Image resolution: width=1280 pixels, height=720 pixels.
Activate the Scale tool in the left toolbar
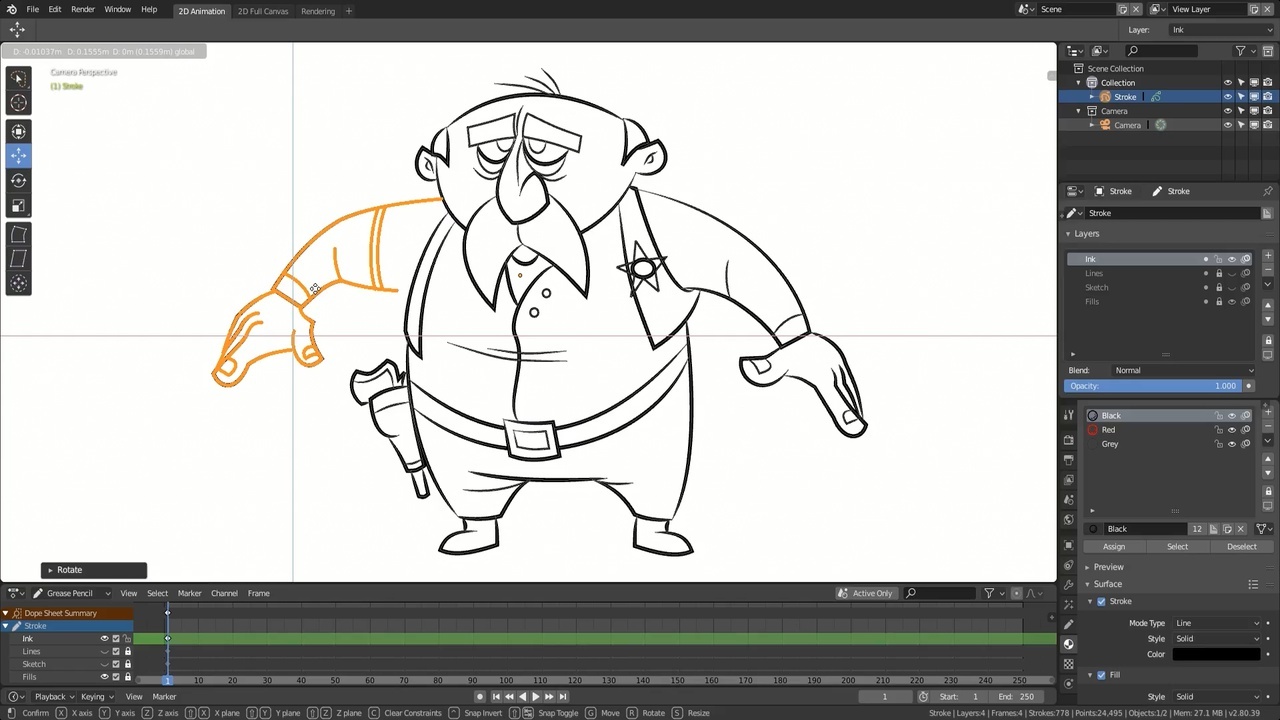[x=18, y=206]
